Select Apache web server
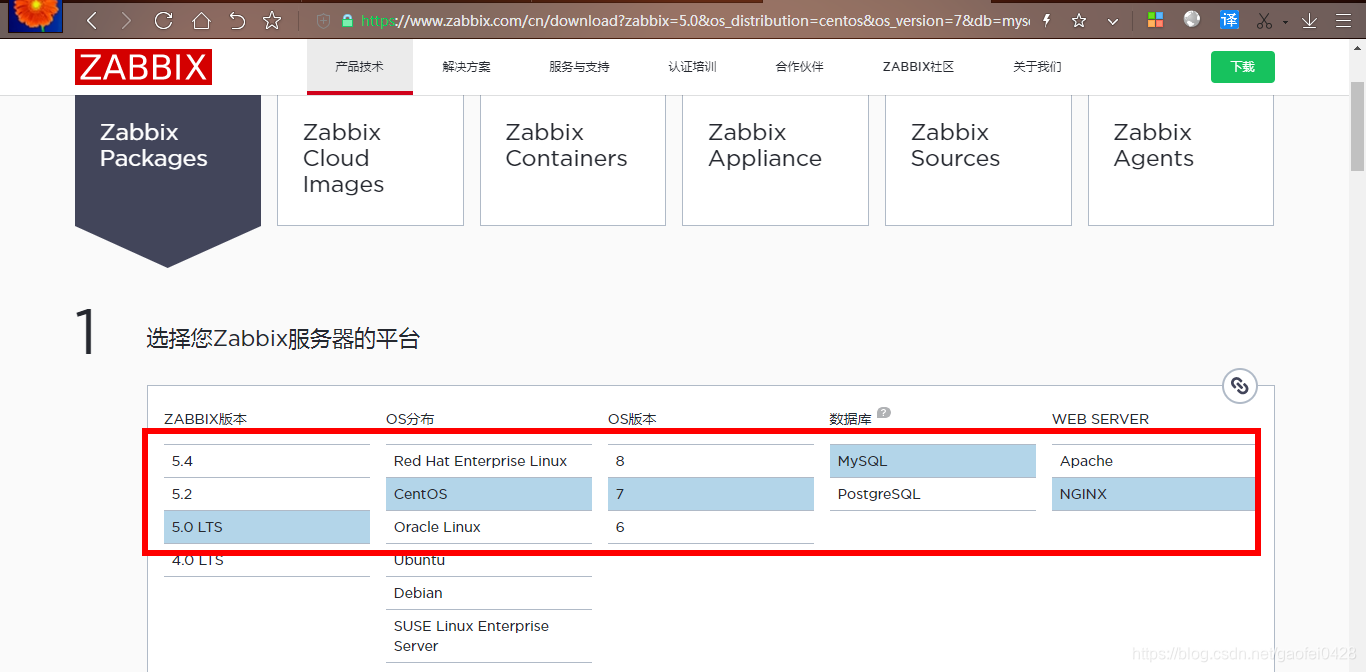Screen dimensions: 1366x672 click(1154, 461)
